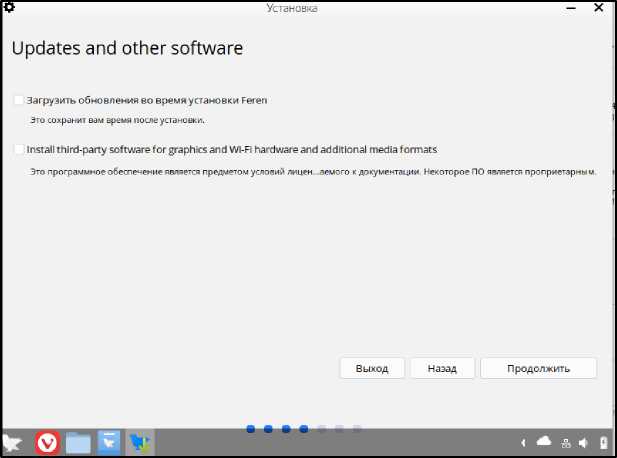Check the battery tray icon
Image resolution: width=617 pixels, height=458 pixels.
(604, 443)
